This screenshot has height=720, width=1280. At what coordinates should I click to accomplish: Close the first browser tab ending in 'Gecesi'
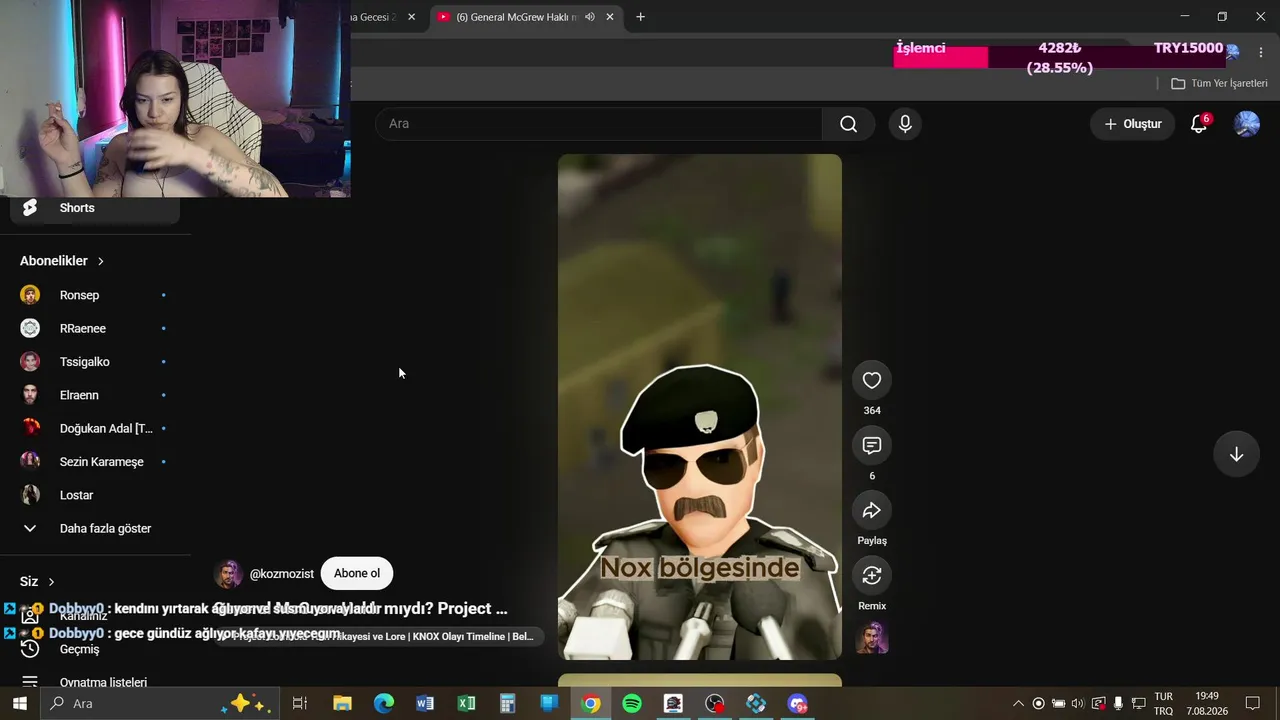point(411,17)
